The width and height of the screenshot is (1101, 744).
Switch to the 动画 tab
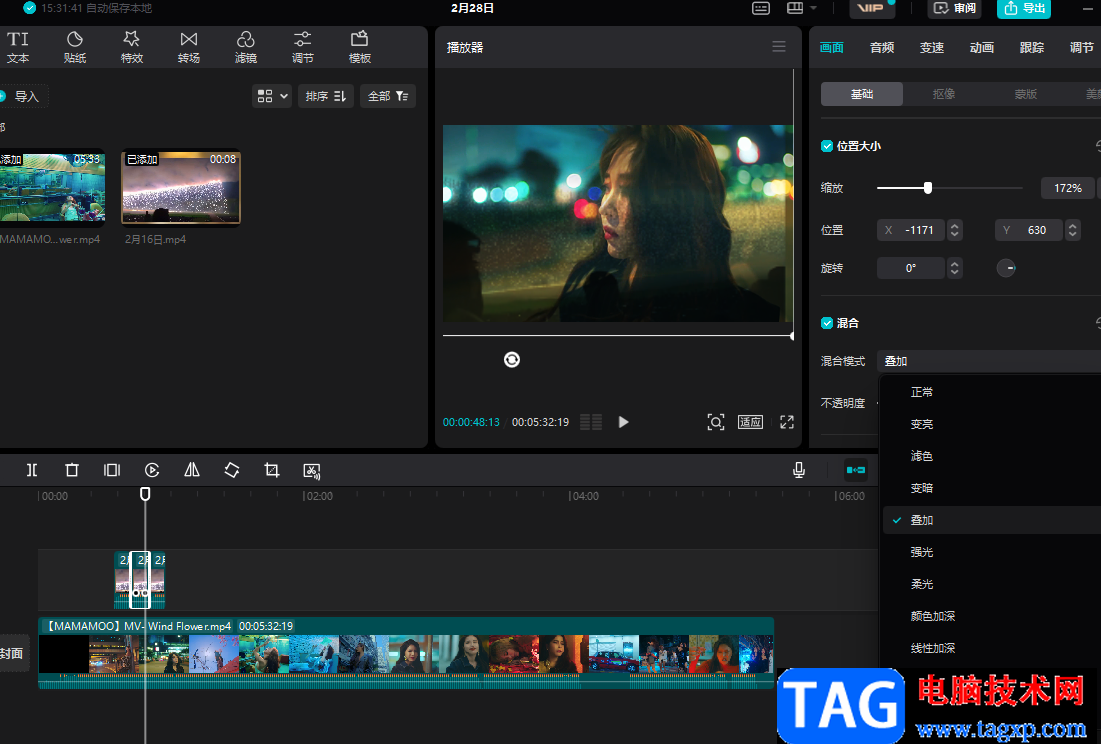click(982, 47)
